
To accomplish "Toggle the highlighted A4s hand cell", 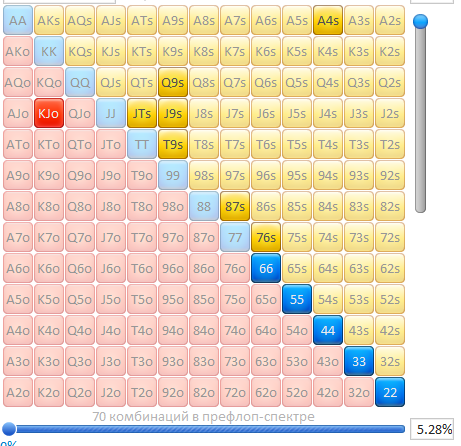I will point(328,20).
